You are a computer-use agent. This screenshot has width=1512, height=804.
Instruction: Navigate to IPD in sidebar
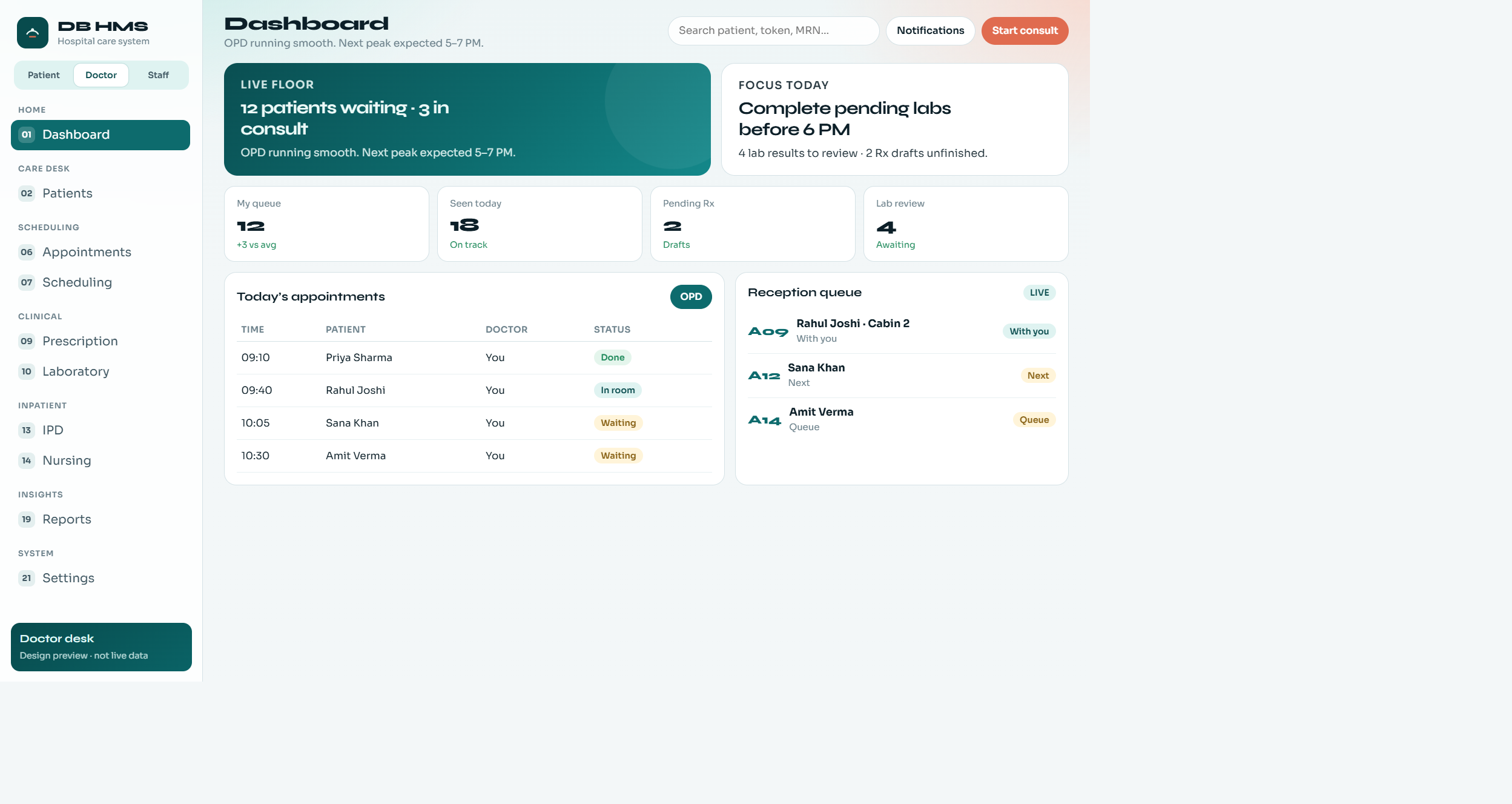[x=101, y=430]
